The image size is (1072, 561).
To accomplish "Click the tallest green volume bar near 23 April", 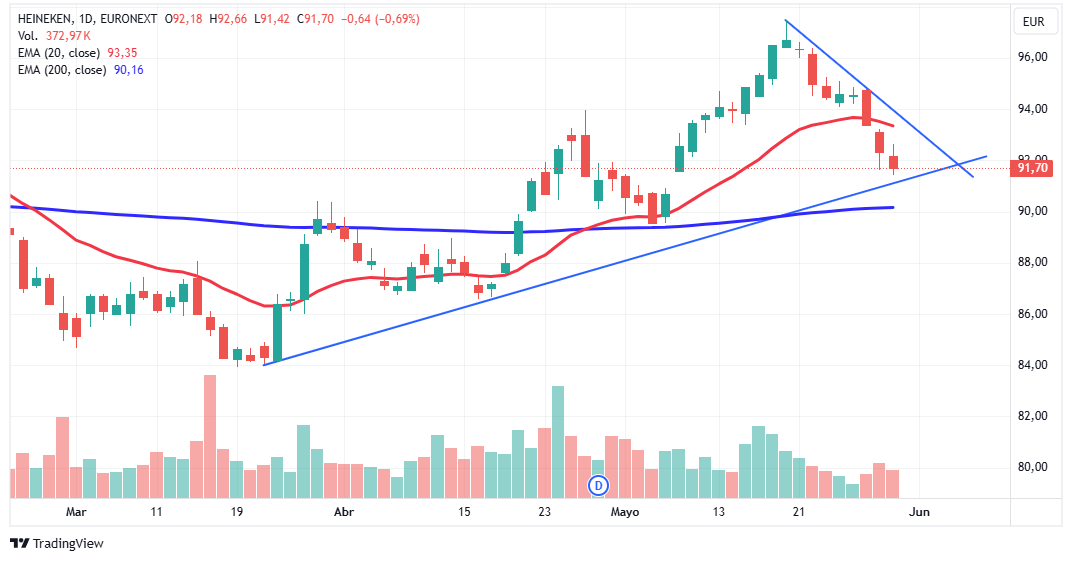I will click(x=558, y=441).
